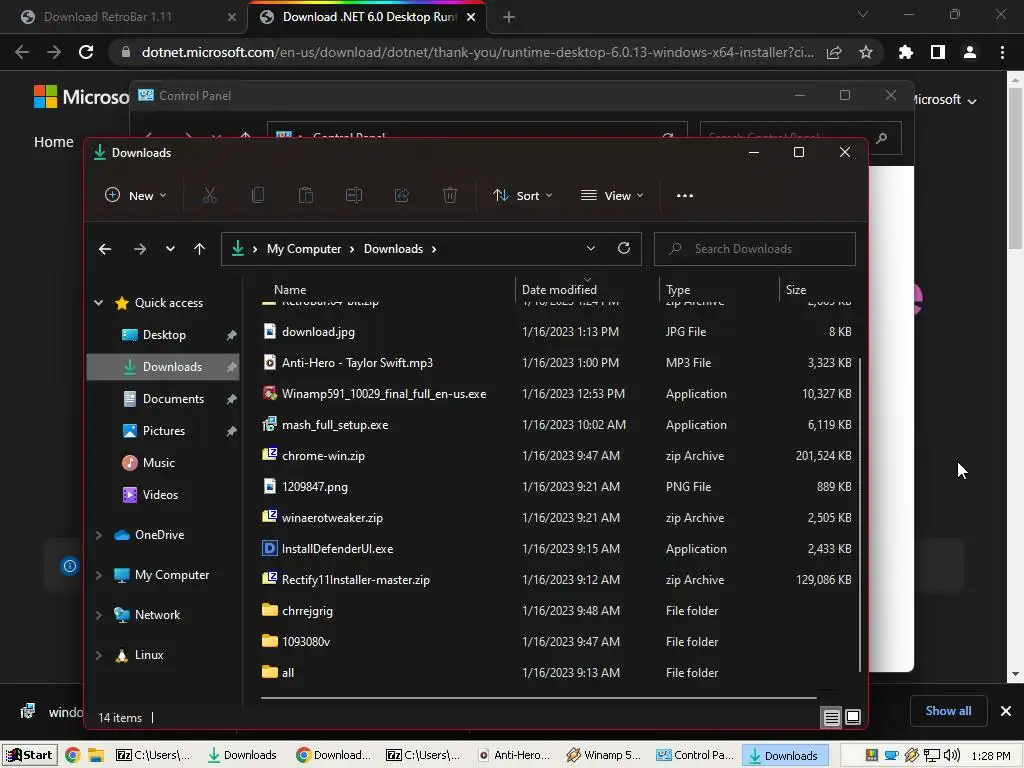Switch to Winamp taskbar button
This screenshot has height=768, width=1024.
(x=604, y=755)
